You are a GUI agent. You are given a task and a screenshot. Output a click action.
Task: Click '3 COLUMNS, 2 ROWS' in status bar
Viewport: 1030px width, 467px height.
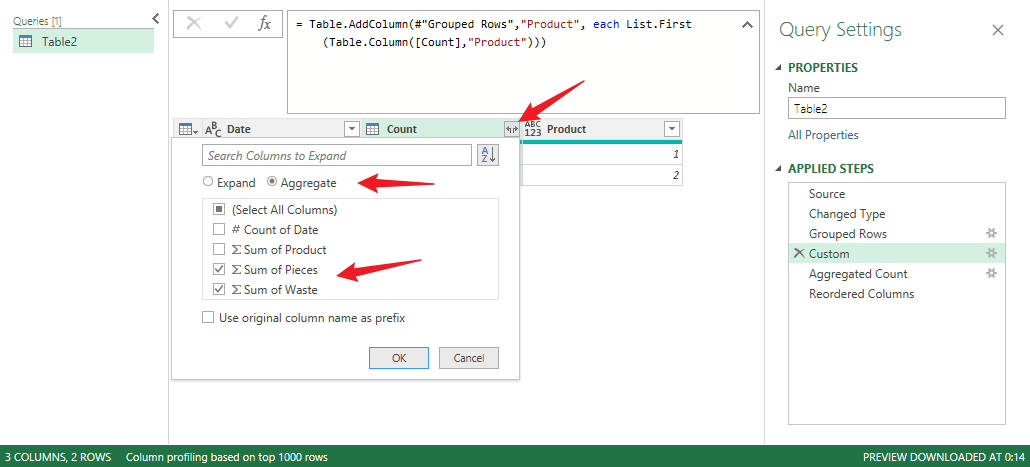58,457
